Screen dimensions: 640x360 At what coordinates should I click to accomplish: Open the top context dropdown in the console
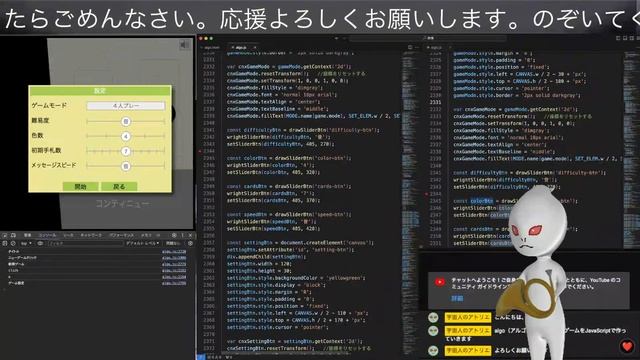pyautogui.click(x=26, y=243)
